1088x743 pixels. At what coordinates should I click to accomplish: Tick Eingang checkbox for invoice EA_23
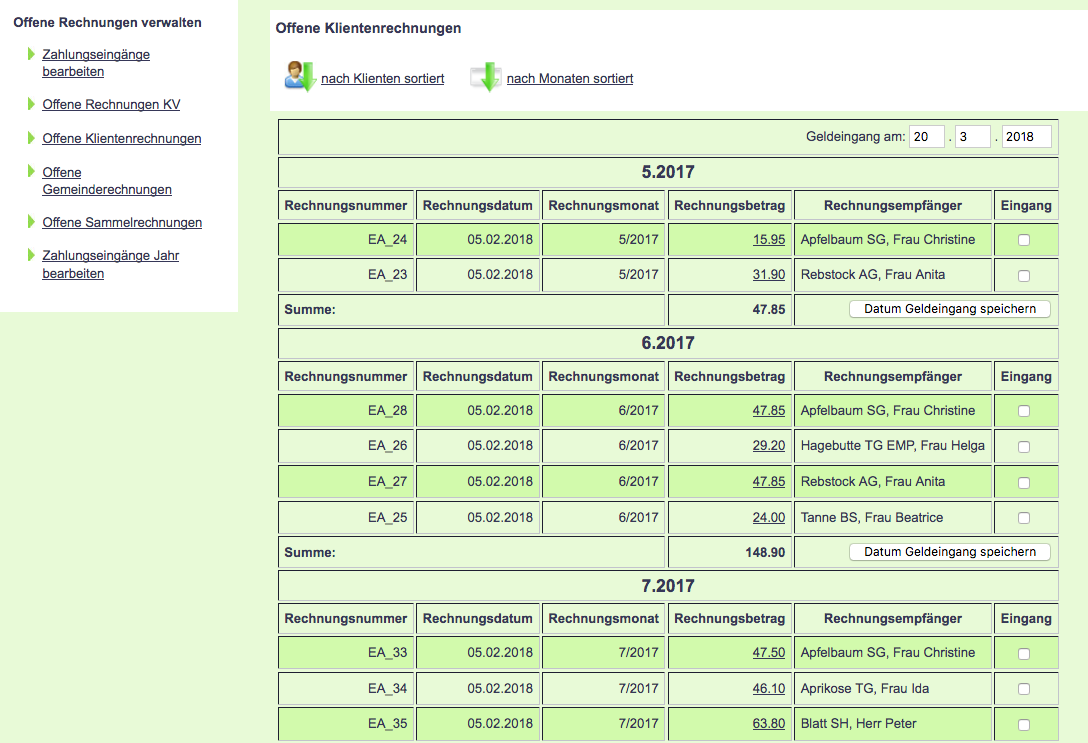[x=1023, y=275]
